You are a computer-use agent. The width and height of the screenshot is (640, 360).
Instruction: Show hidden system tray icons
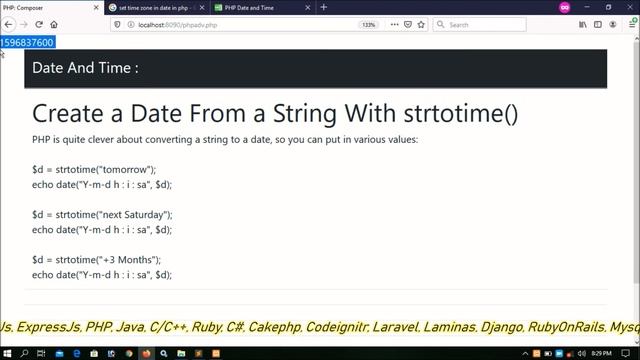(525, 353)
